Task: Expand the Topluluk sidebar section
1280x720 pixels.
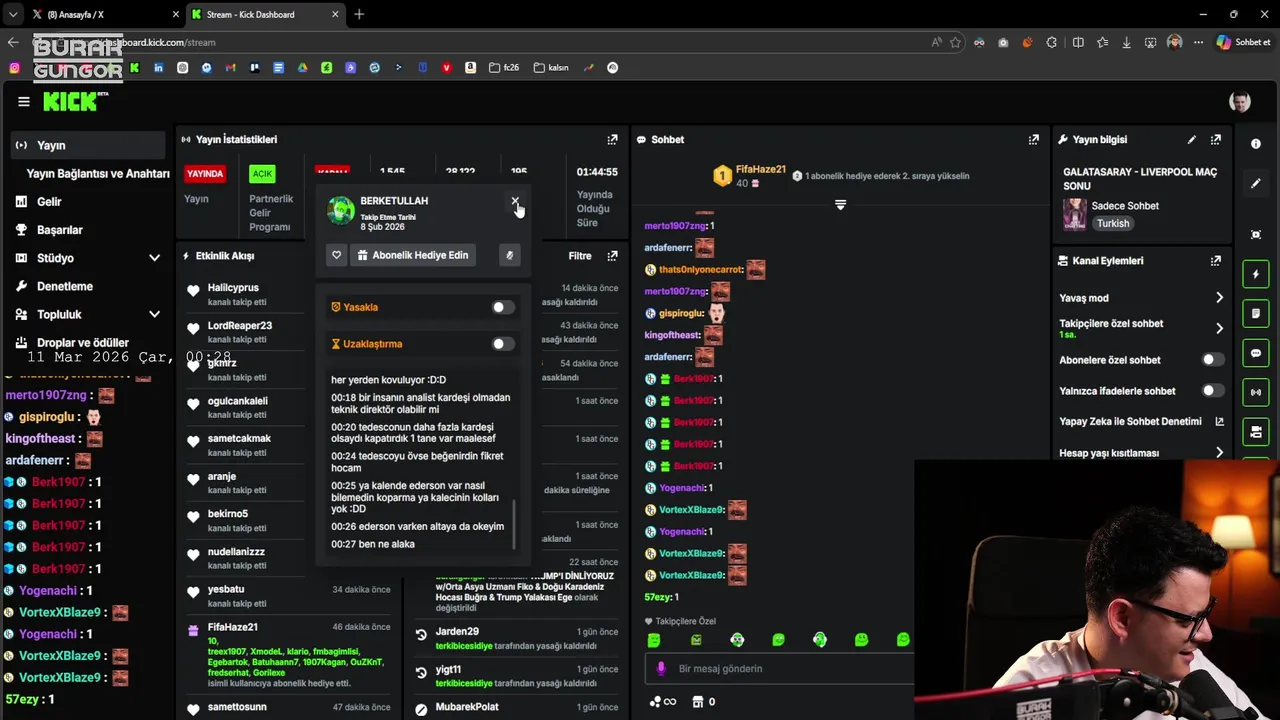Action: click(154, 314)
